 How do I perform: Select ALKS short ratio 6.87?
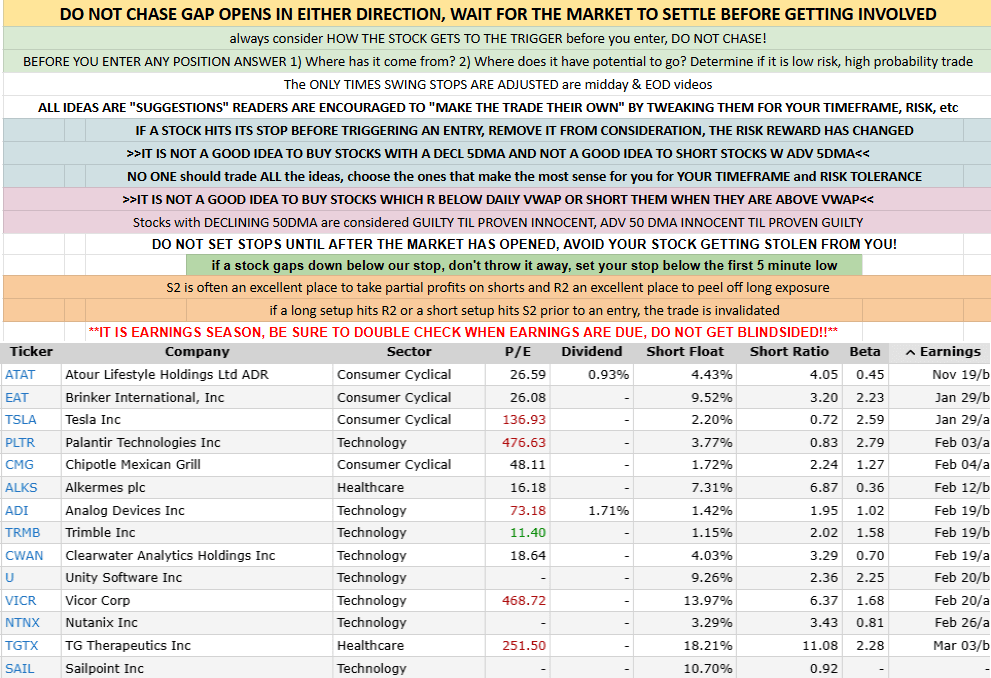[x=824, y=488]
